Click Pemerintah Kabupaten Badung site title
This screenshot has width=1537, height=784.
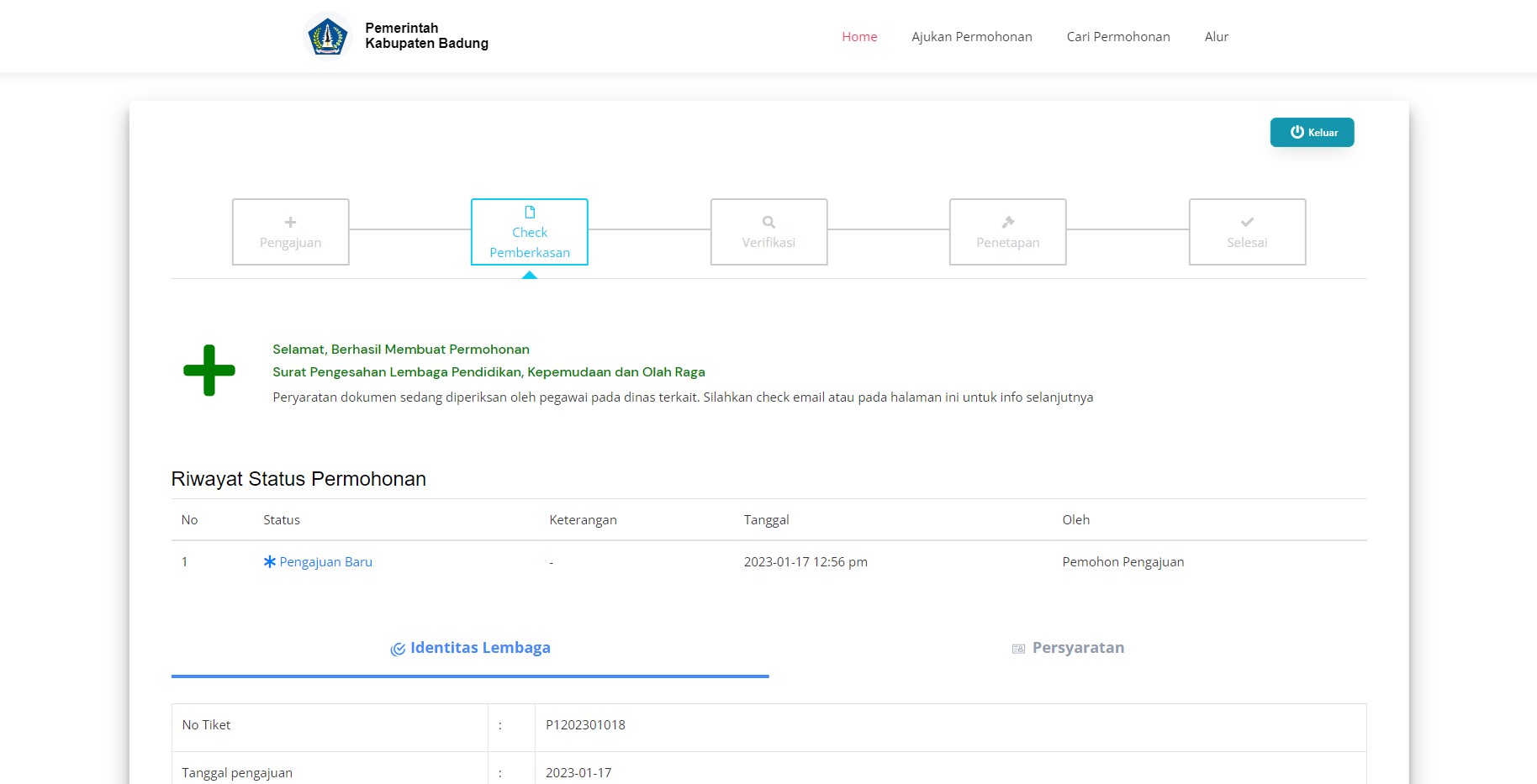[426, 36]
